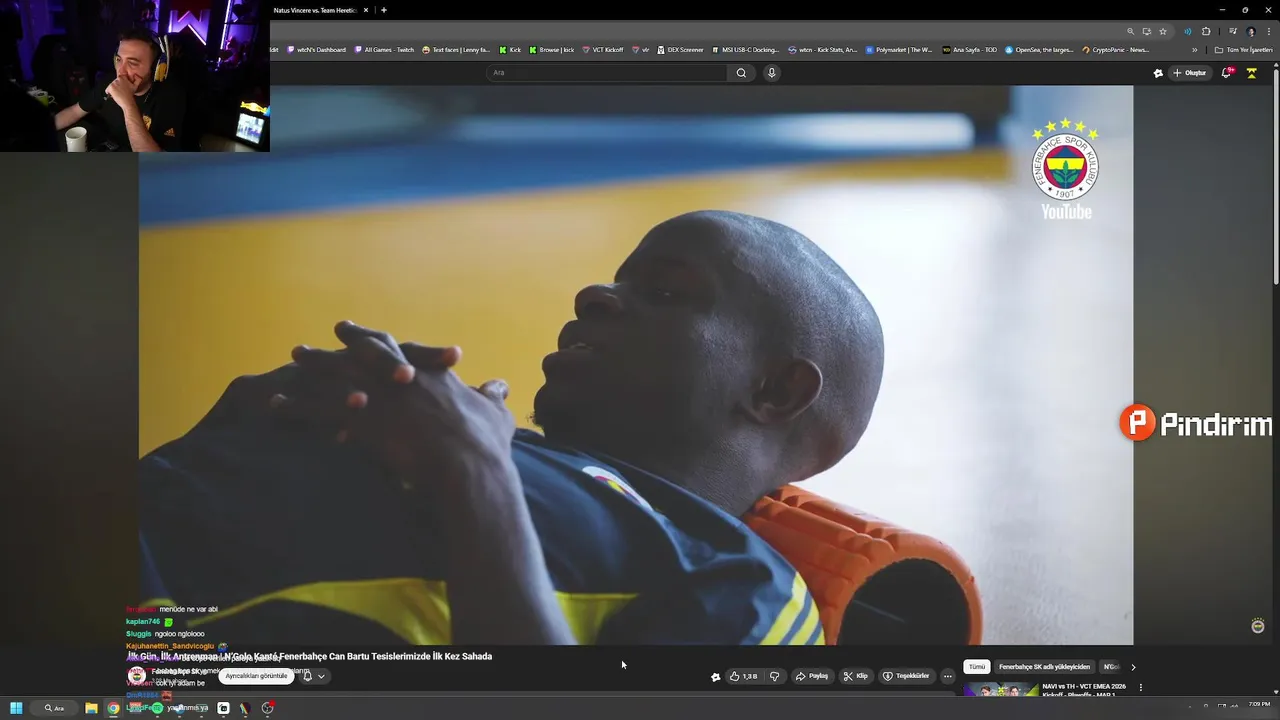The height and width of the screenshot is (720, 1280).
Task: Open the 'Kick' bookmark
Action: [x=510, y=49]
